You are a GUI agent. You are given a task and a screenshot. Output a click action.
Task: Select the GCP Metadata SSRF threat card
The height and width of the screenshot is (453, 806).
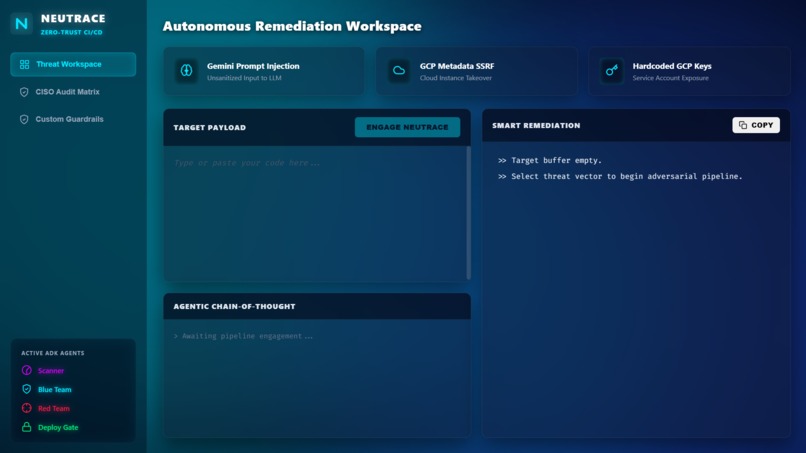click(x=477, y=71)
